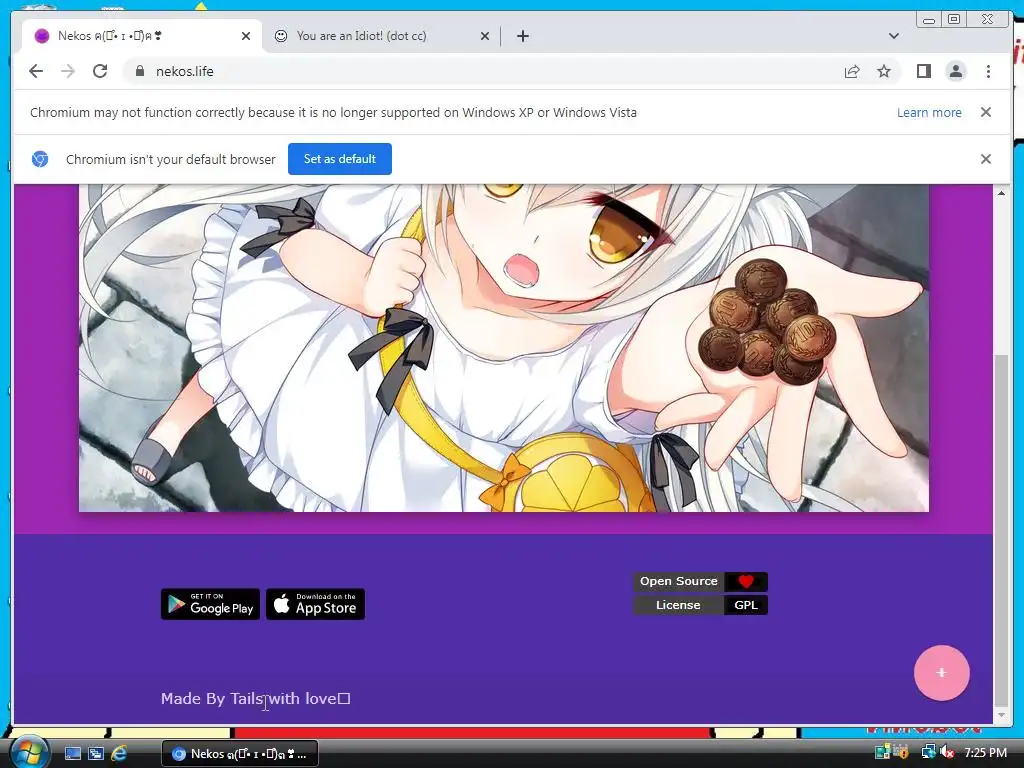Expand the tab search dropdown arrow
Screen dimensions: 1024x768
click(x=893, y=36)
